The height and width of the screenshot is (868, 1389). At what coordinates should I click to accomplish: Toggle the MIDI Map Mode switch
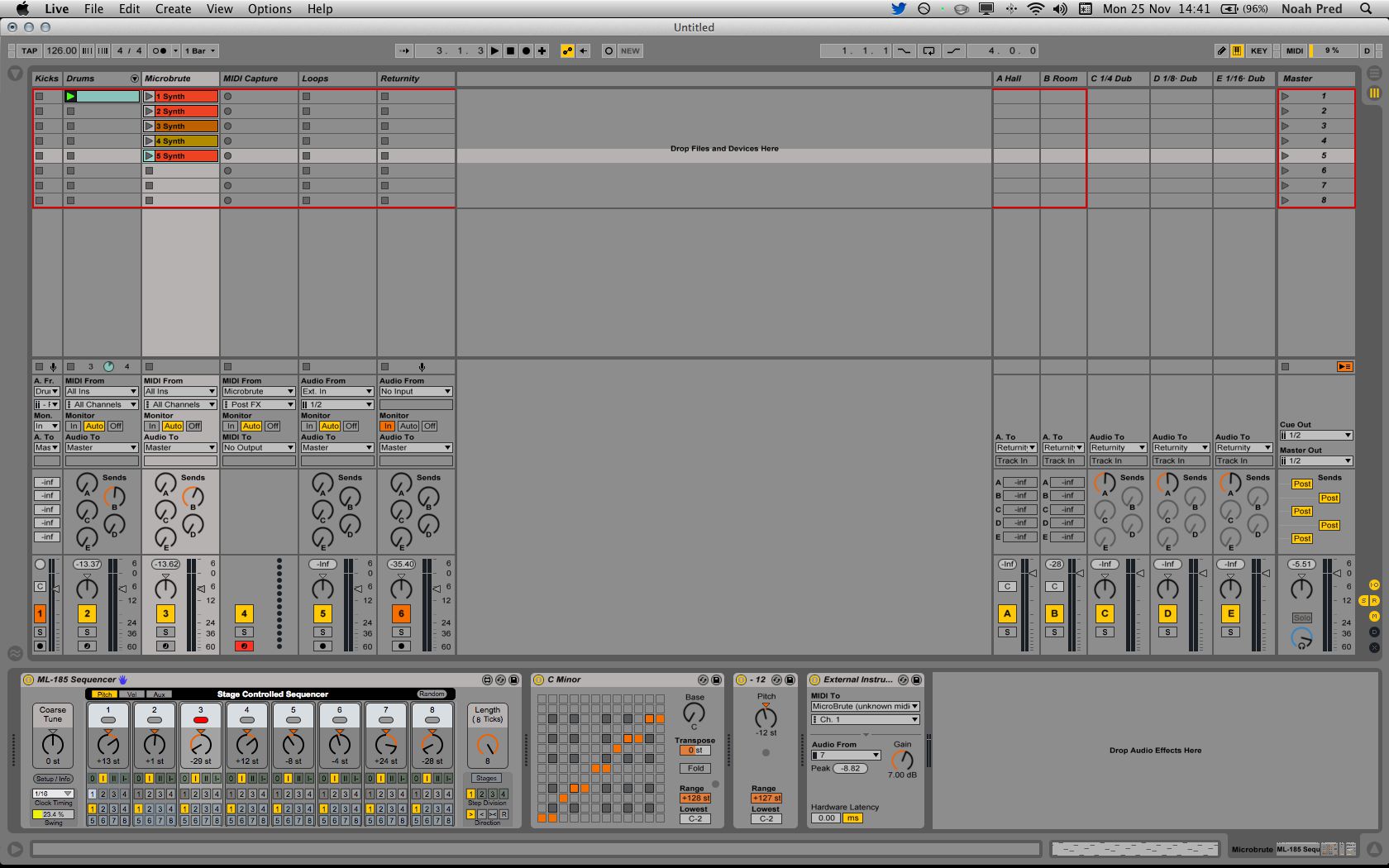coord(1294,50)
